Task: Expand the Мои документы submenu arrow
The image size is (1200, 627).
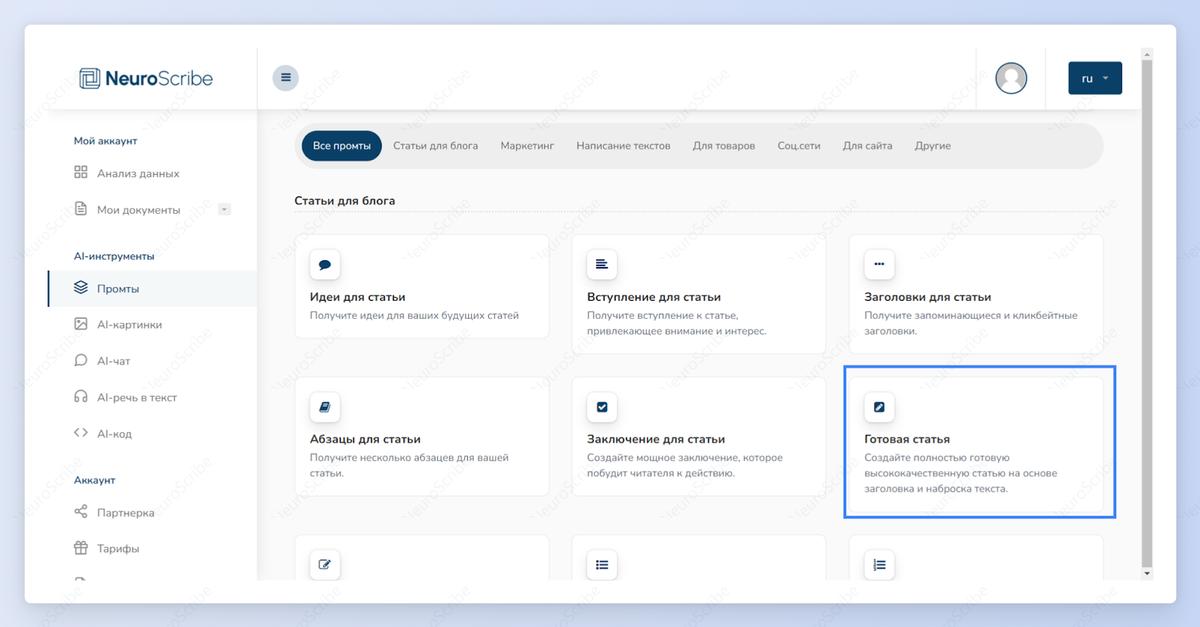Action: 224,209
